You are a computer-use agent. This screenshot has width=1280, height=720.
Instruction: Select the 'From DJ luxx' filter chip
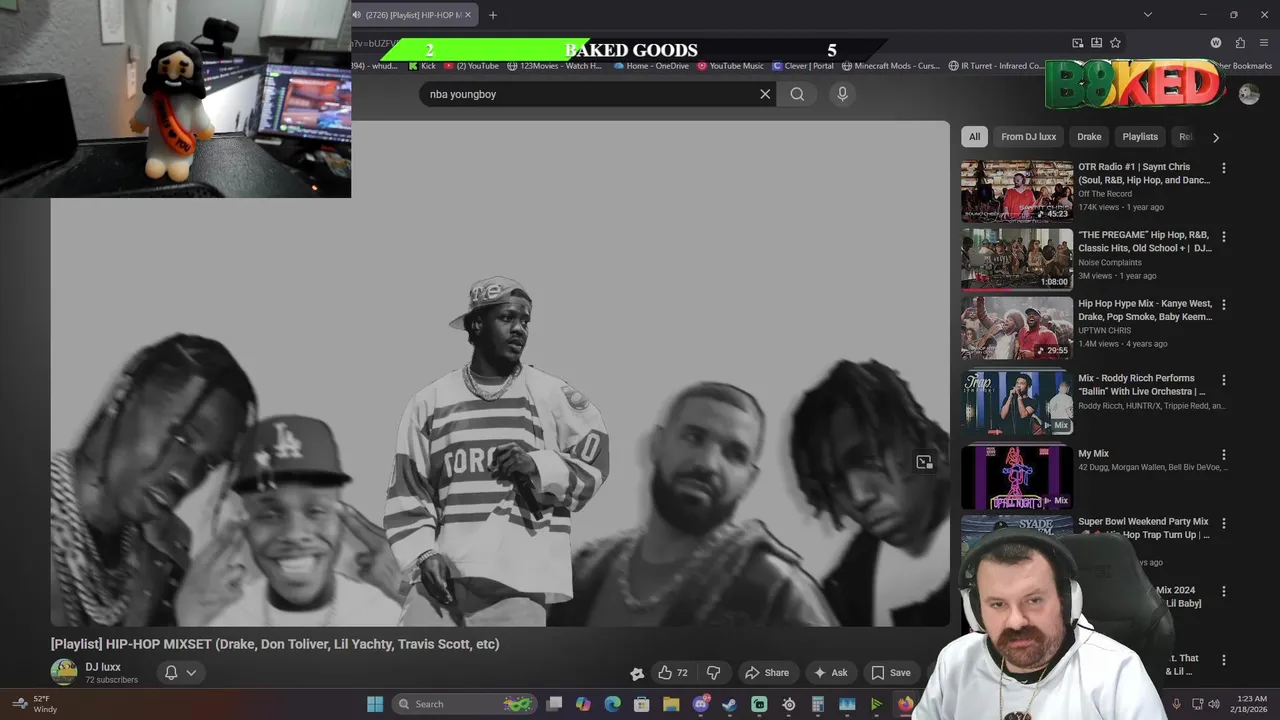[x=1028, y=137]
